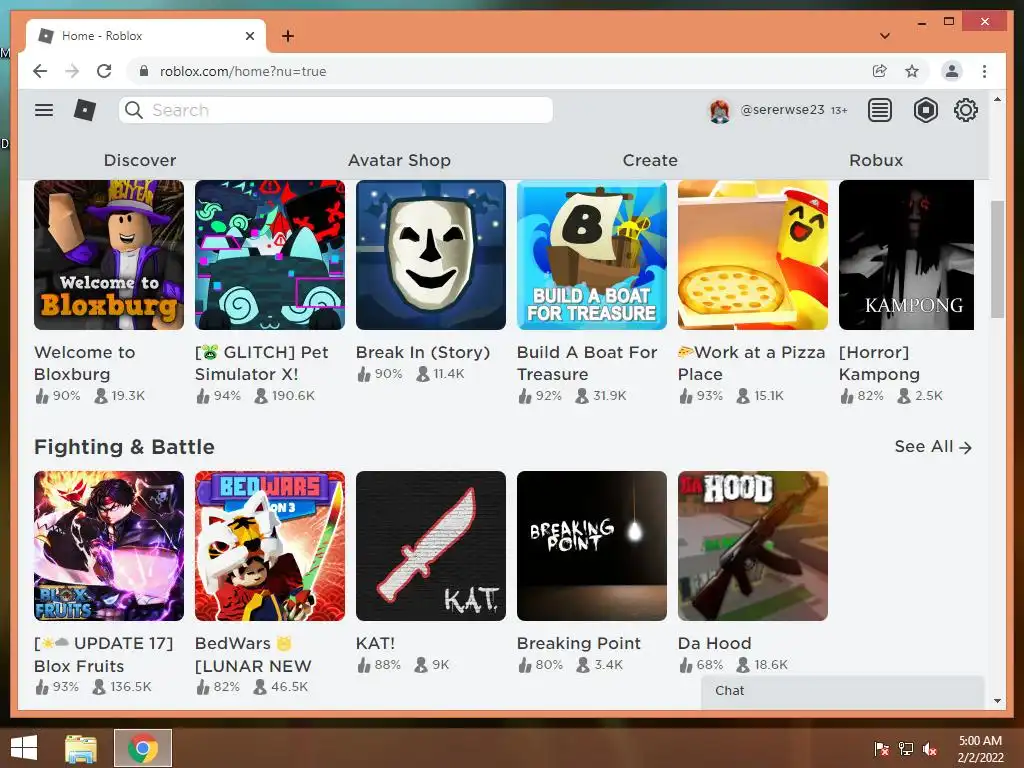Open the KAT knife thumbnail

(x=431, y=546)
